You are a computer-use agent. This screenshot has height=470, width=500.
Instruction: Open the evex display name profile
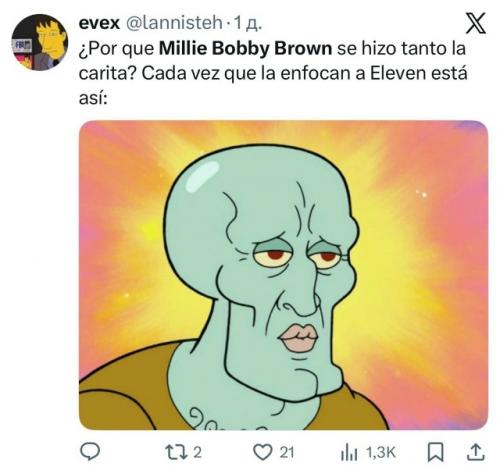tap(99, 23)
